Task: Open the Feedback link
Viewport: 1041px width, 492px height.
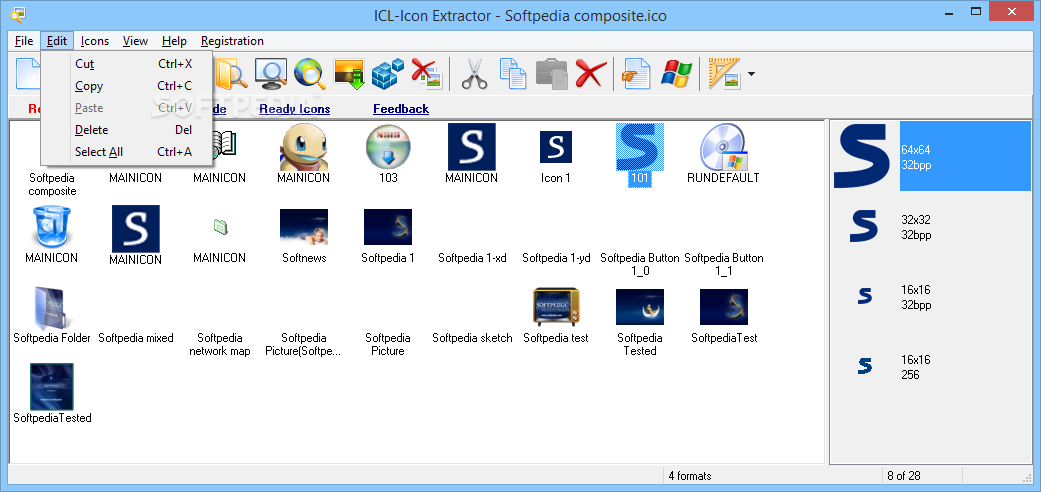Action: click(401, 109)
